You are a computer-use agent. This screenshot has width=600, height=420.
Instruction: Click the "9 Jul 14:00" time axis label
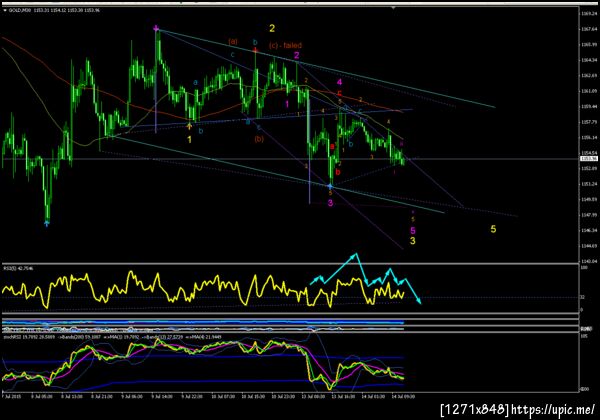point(162,397)
